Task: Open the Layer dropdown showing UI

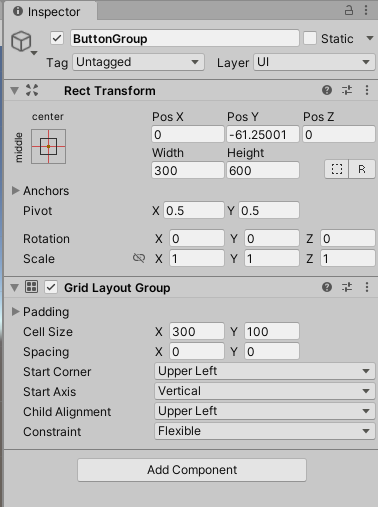Action: [x=314, y=62]
